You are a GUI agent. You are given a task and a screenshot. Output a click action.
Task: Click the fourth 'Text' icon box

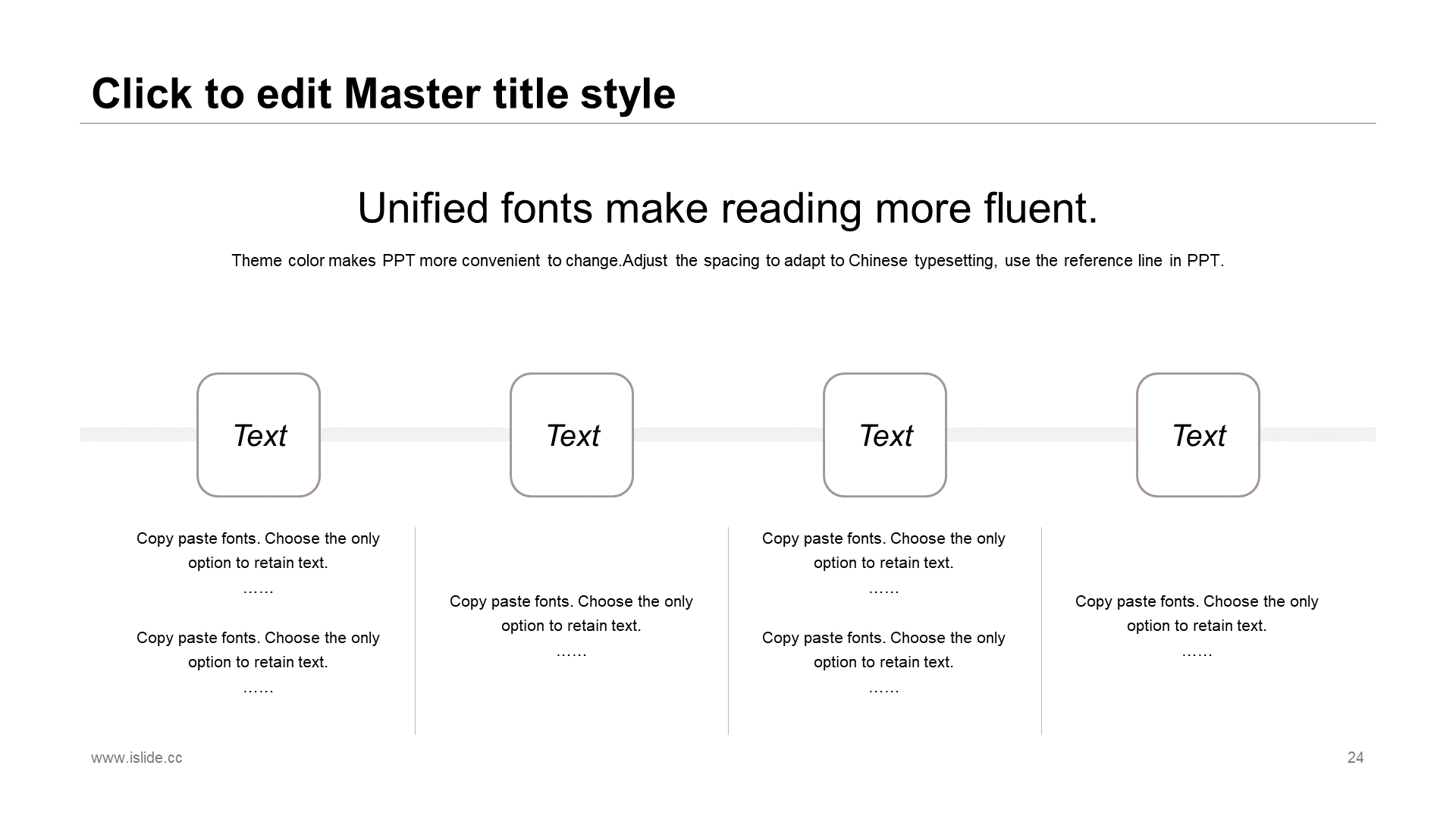1197,434
